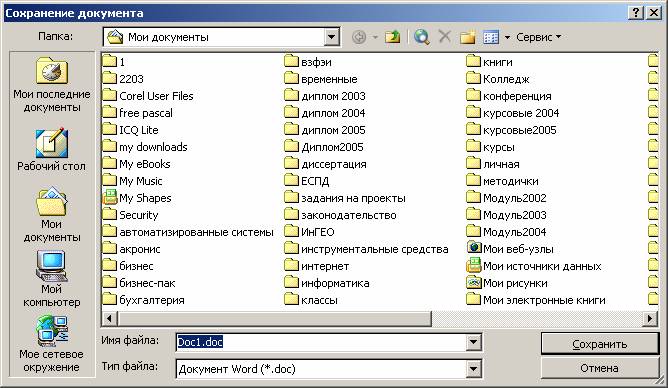Select the бухгалтерия folder
Image resolution: width=668 pixels, height=388 pixels.
[x=144, y=300]
